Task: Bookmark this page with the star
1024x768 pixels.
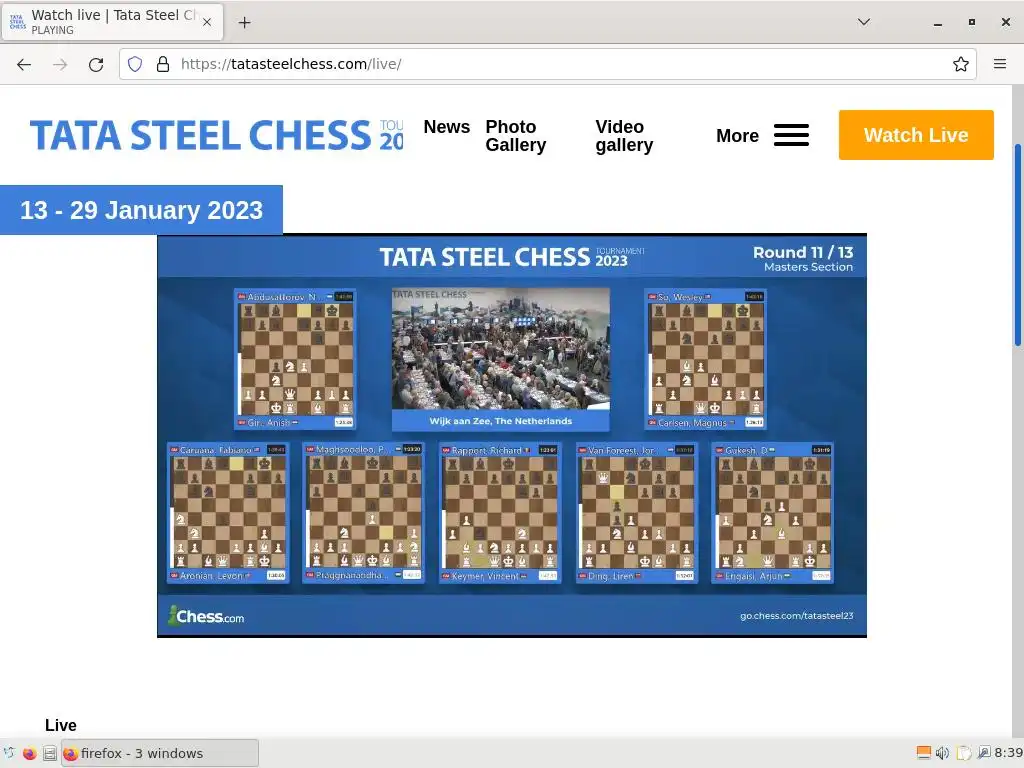Action: point(961,64)
